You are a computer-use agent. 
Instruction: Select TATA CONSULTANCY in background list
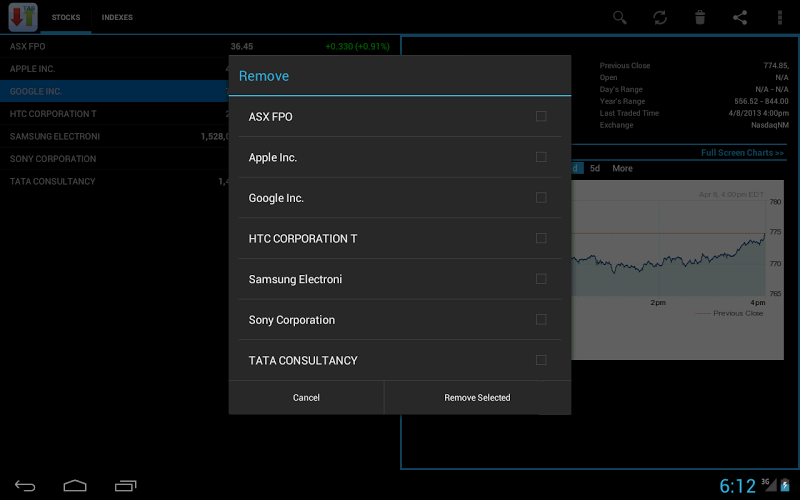[x=114, y=181]
